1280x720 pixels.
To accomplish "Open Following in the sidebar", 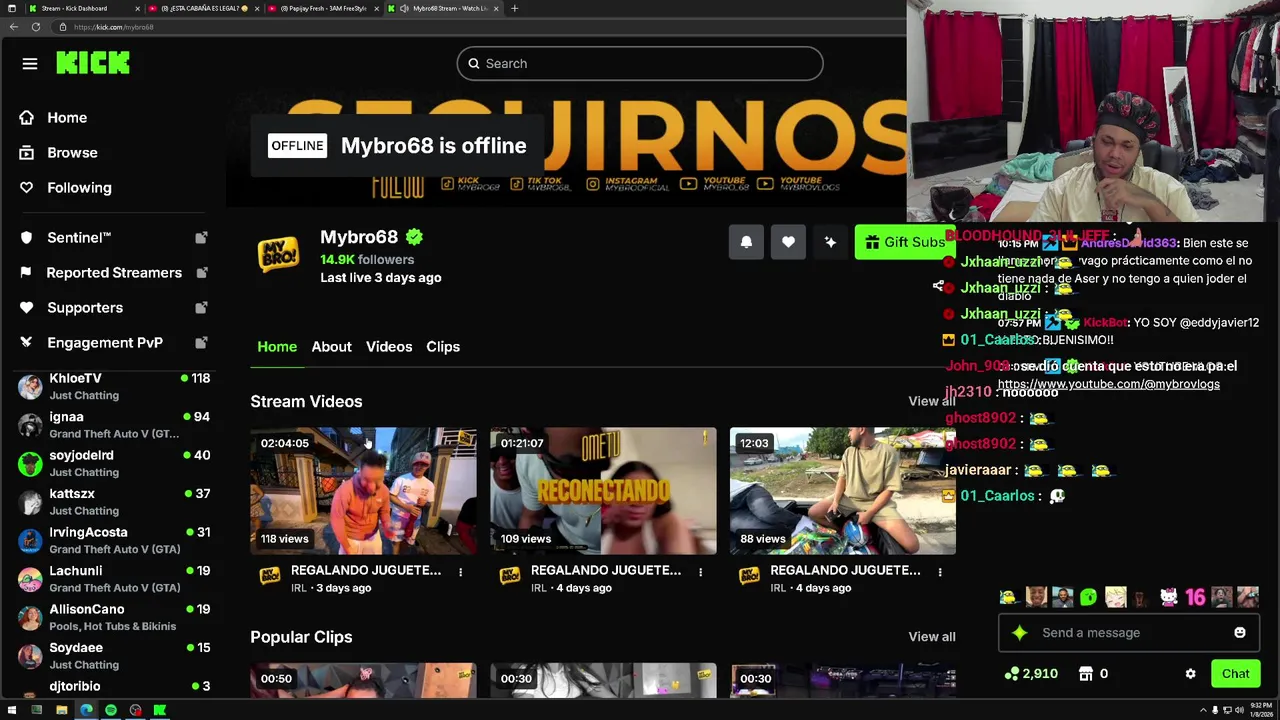I will [x=79, y=188].
